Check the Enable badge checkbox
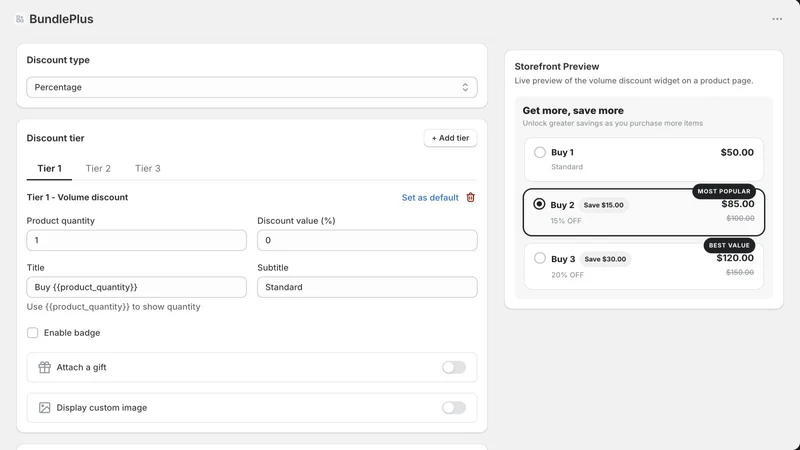The image size is (800, 450). click(x=33, y=333)
